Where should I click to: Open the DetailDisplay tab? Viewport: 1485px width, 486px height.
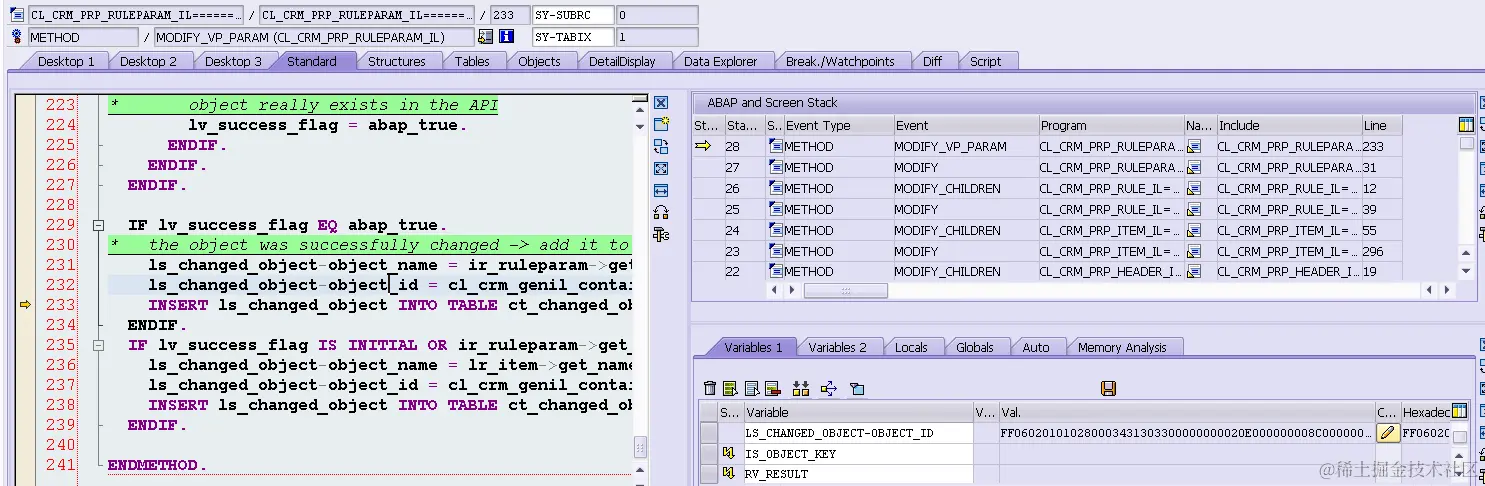(x=622, y=61)
